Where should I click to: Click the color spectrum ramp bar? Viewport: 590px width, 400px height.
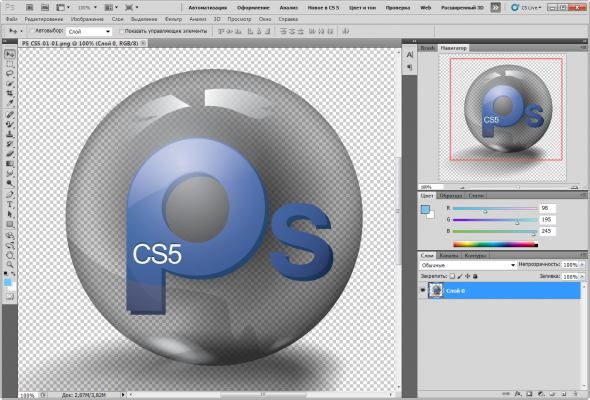(496, 245)
